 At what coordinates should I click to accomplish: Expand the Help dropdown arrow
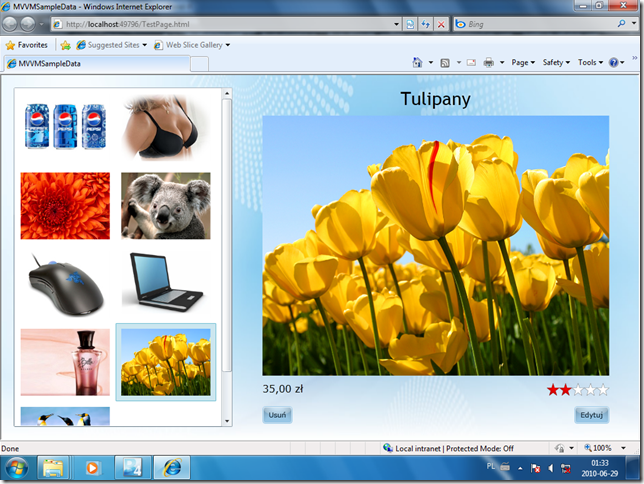tap(622, 62)
